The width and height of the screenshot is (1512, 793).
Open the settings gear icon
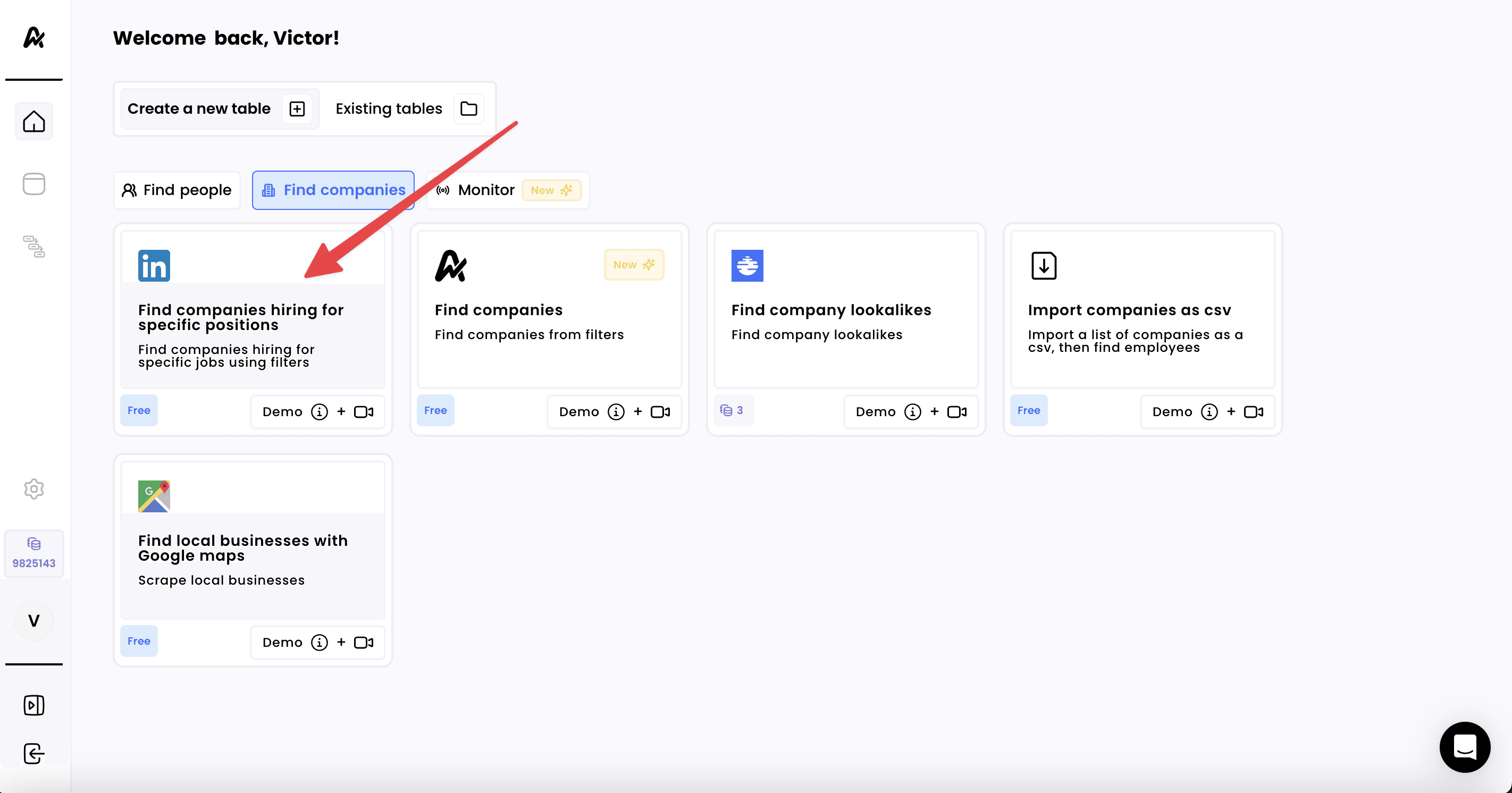(x=33, y=488)
